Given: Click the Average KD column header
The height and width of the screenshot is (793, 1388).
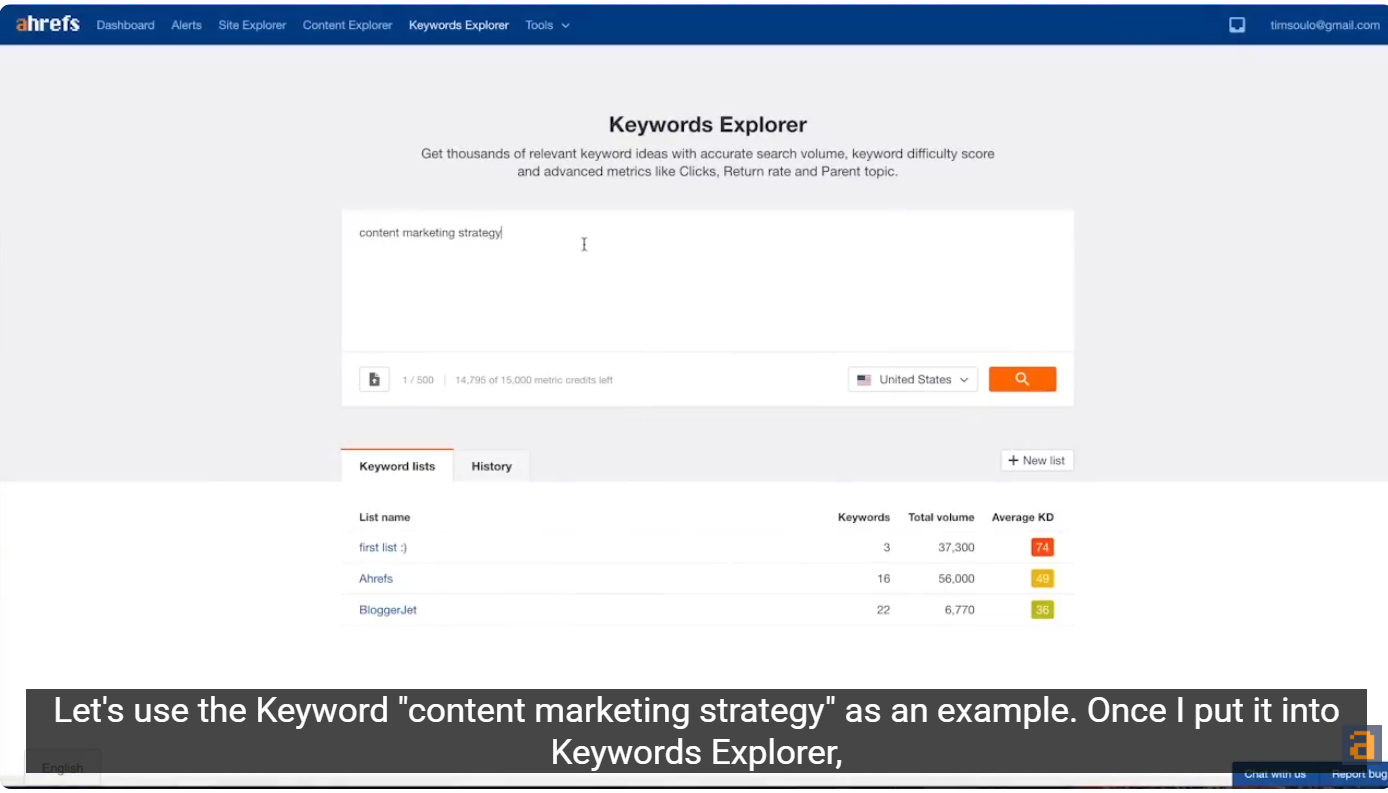Looking at the screenshot, I should [x=1022, y=517].
